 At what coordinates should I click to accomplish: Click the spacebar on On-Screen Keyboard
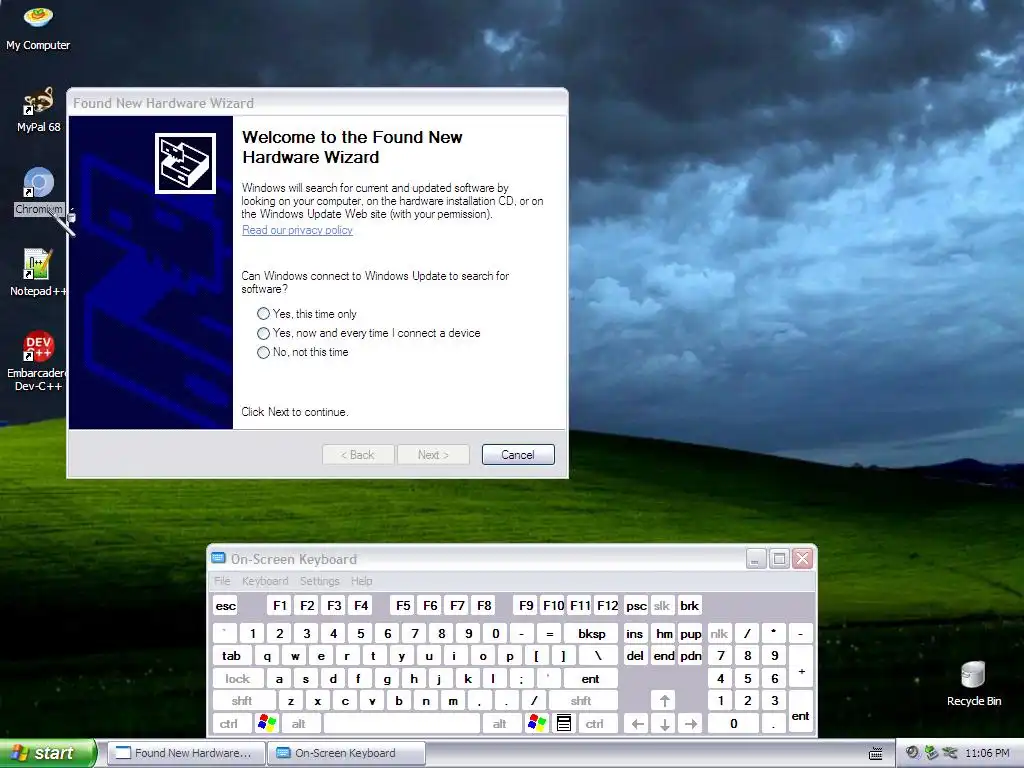click(401, 724)
